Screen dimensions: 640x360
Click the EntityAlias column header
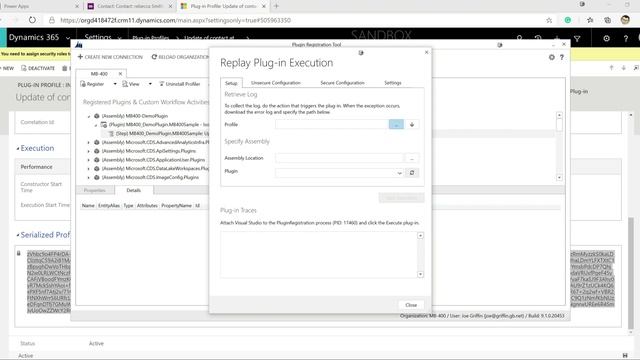click(x=109, y=205)
